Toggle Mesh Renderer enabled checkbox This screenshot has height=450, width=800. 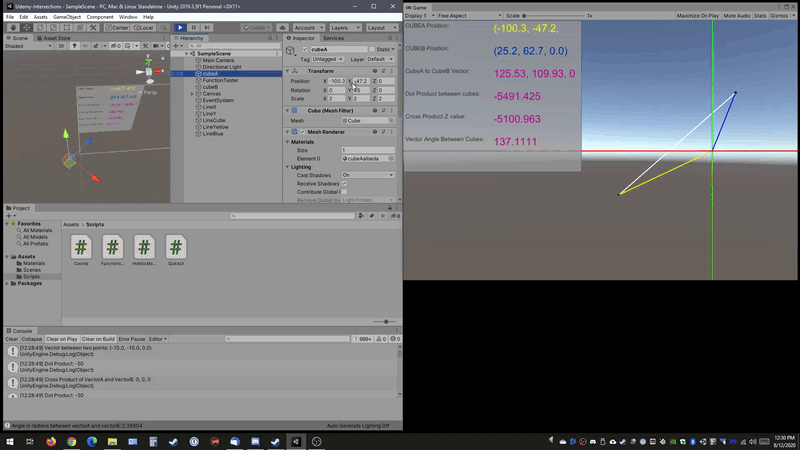coord(303,132)
